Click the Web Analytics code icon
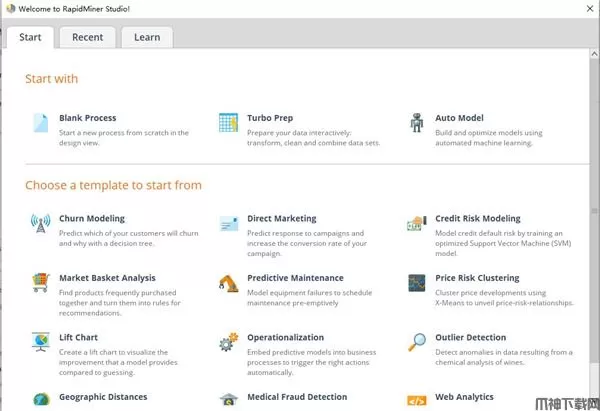The image size is (600, 411). [x=416, y=400]
